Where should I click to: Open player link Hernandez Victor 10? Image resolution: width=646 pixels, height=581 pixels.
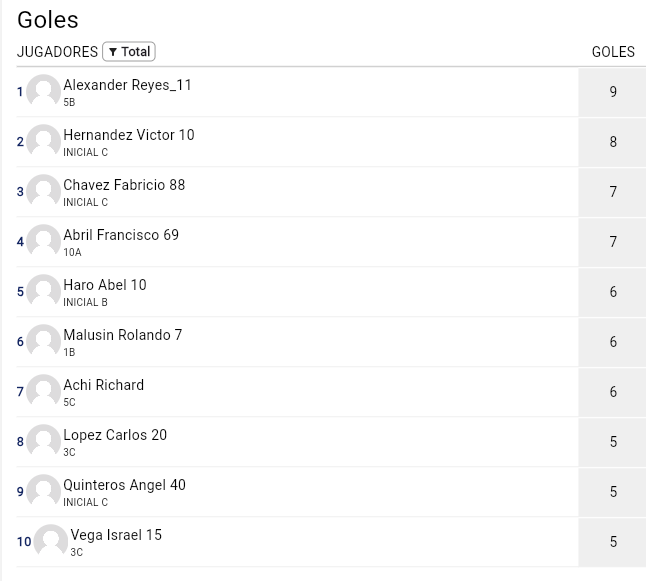(x=128, y=135)
